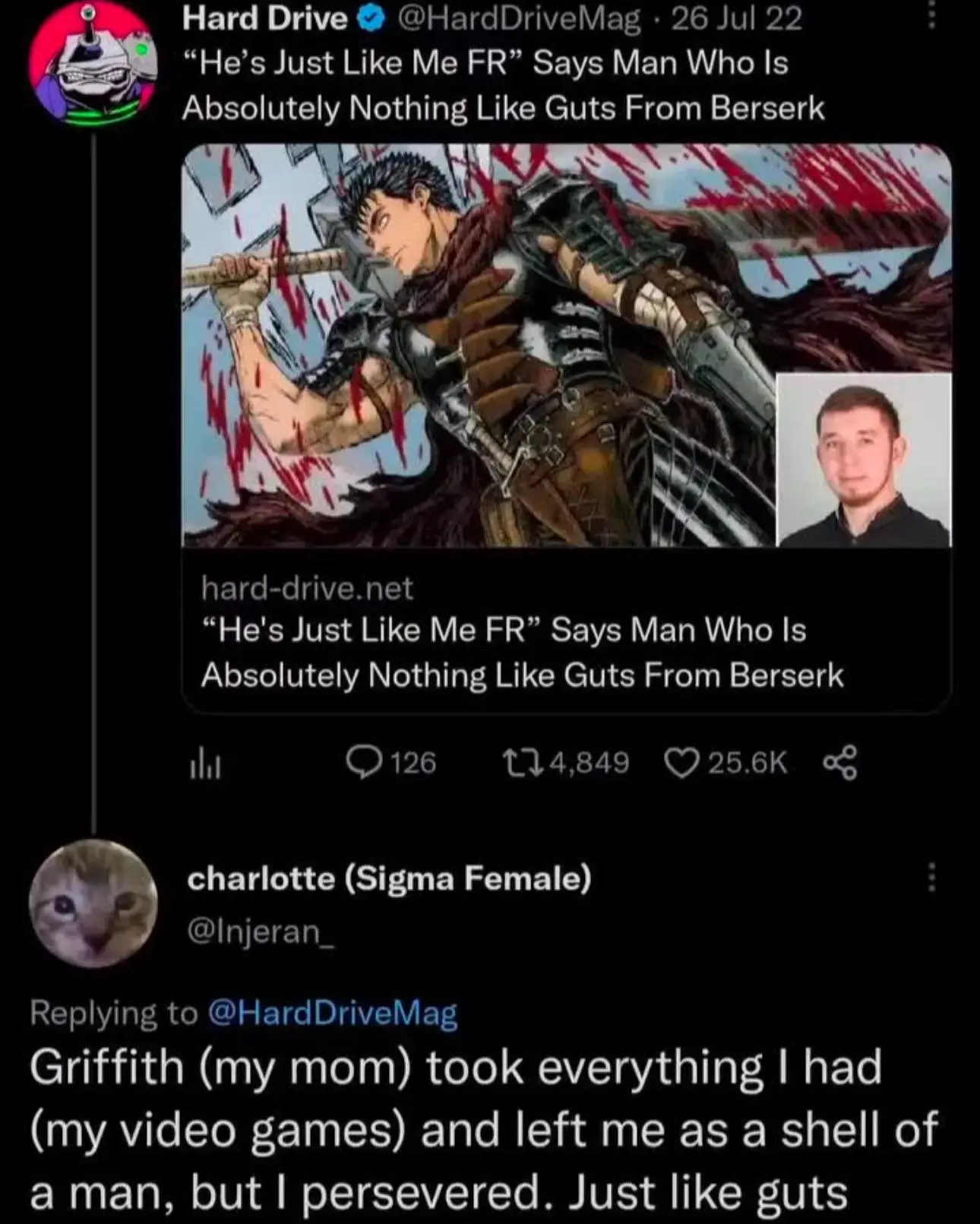Open charlotte (Sigma Female) display name
The image size is (980, 1224).
[389, 879]
